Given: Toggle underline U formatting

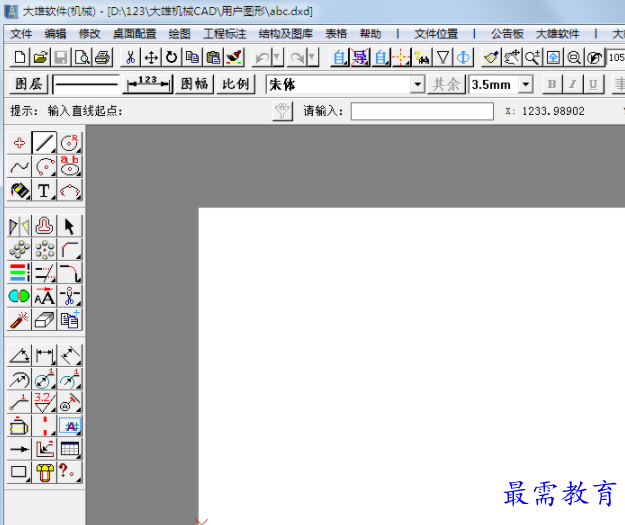Looking at the screenshot, I should click(x=594, y=84).
